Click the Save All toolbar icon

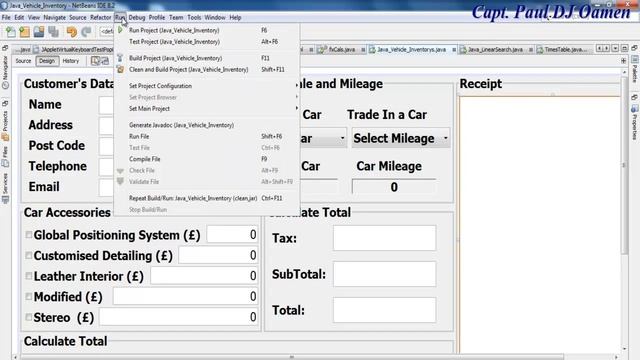click(53, 32)
